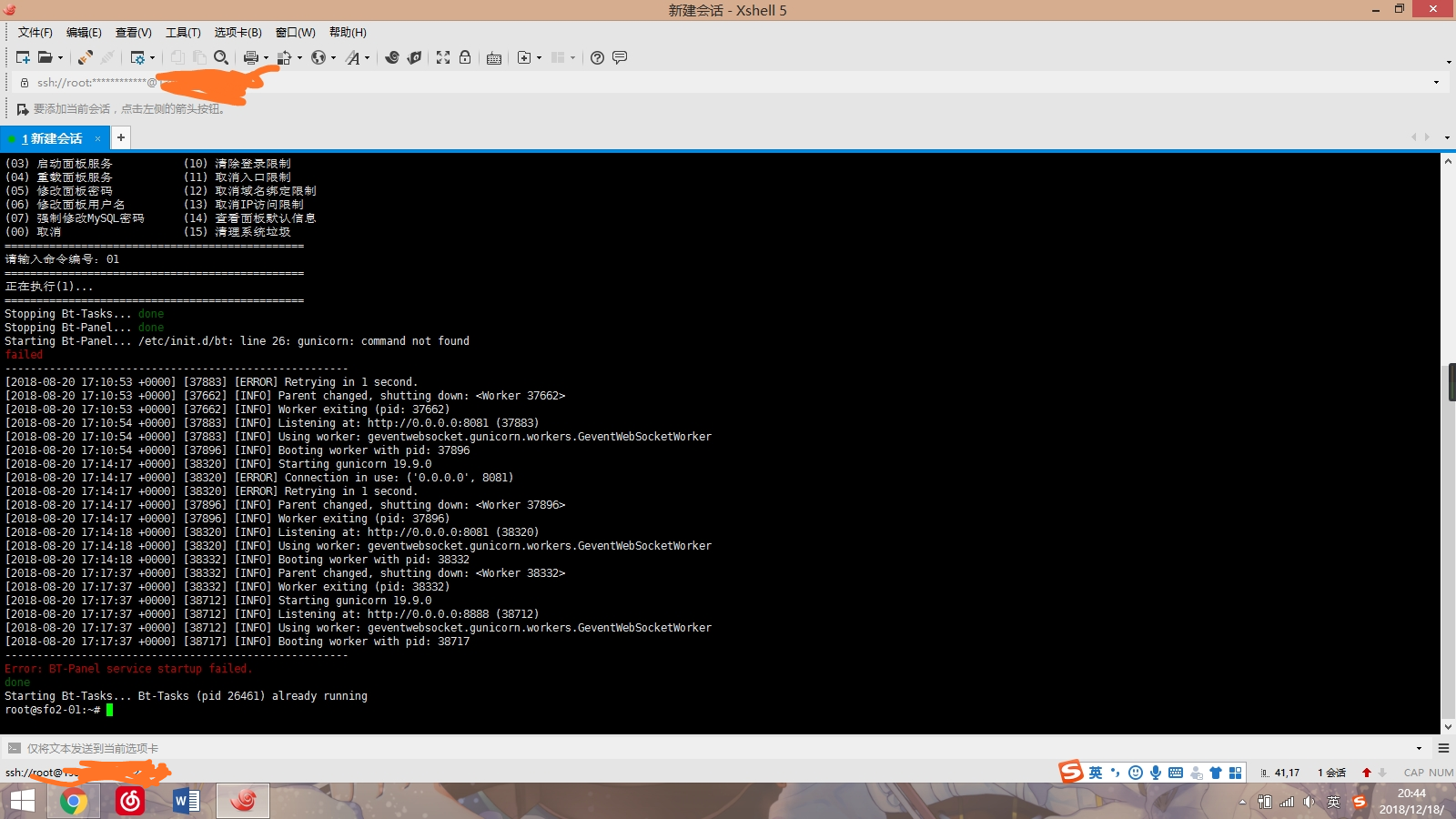Image resolution: width=1456 pixels, height=819 pixels.
Task: Open the 编辑(E) menu
Action: (84, 33)
